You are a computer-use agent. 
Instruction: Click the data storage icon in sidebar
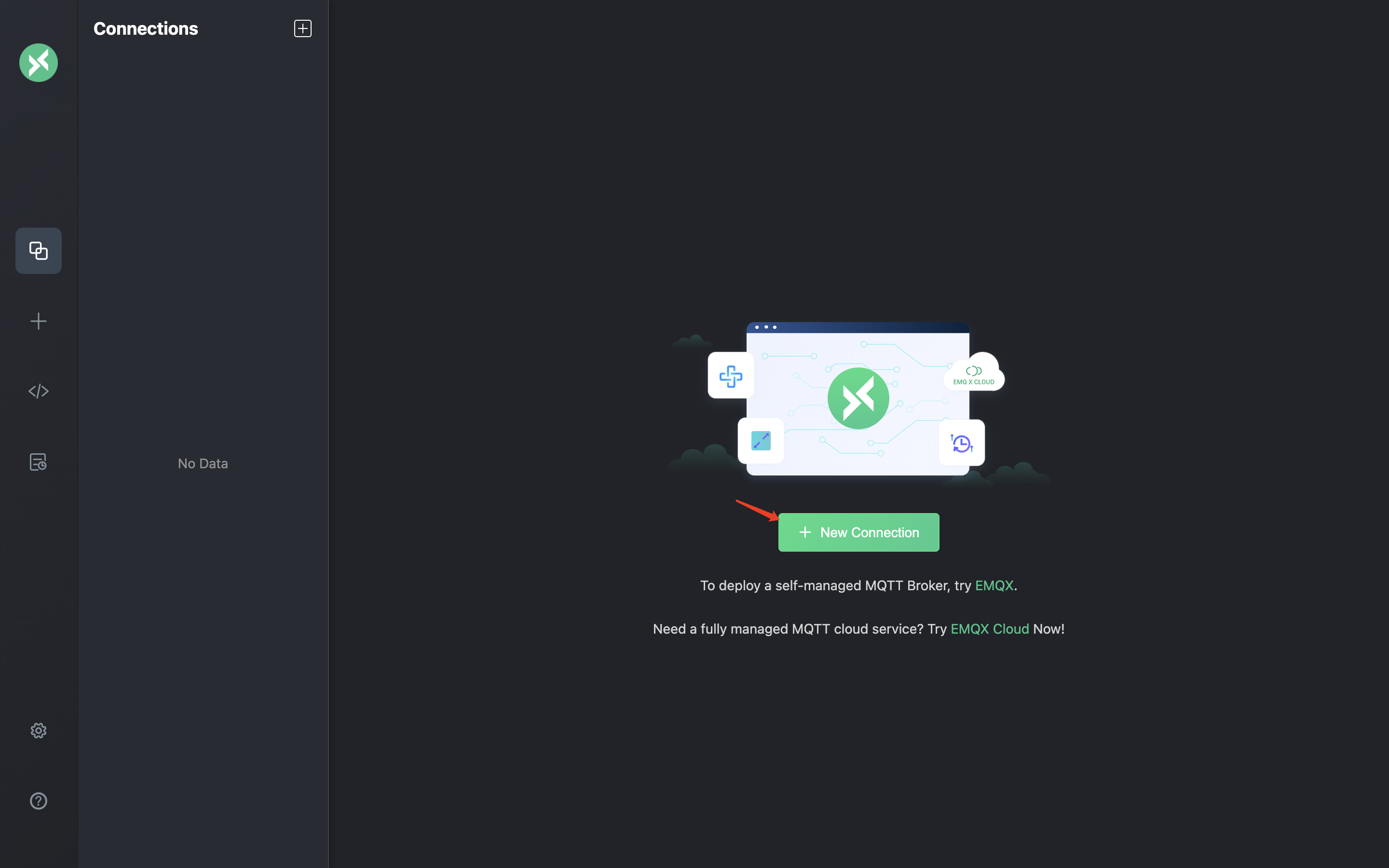[x=38, y=462]
